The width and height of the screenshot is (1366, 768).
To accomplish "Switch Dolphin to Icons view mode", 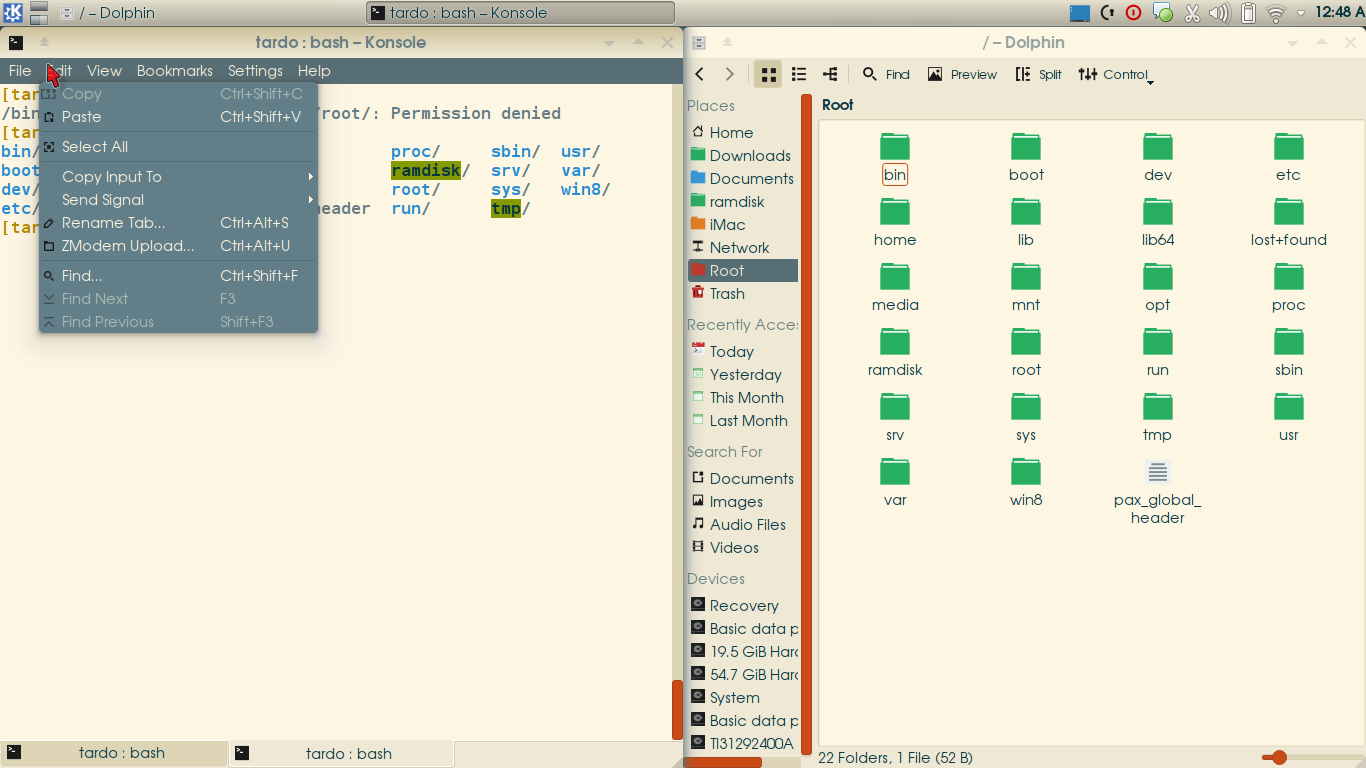I will [768, 74].
